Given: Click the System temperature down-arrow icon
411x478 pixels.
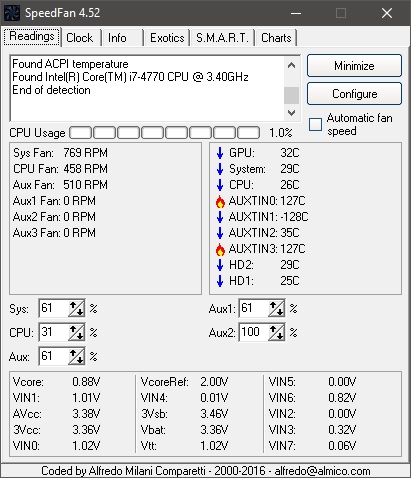Looking at the screenshot, I should [x=220, y=169].
